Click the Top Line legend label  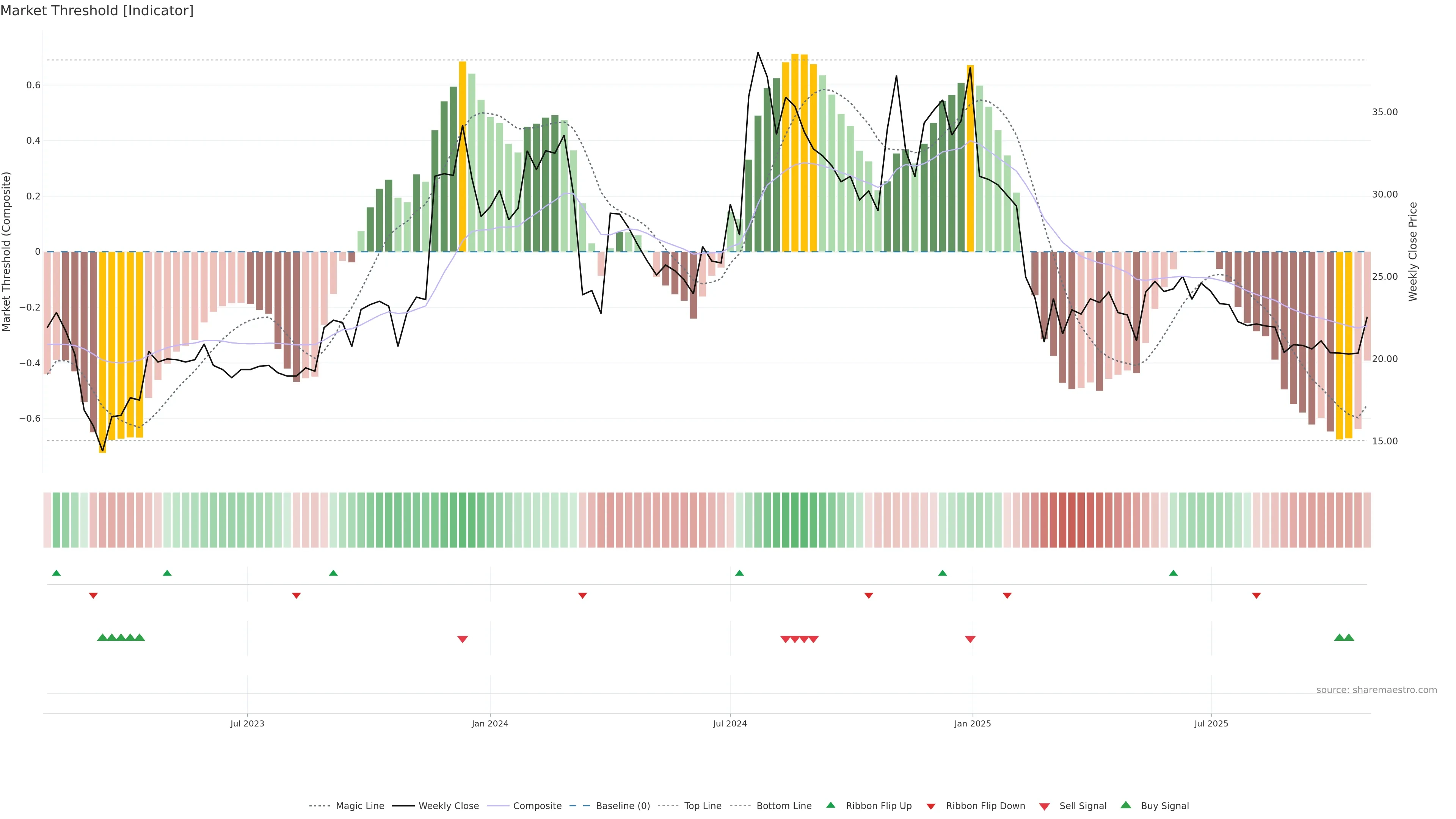[703, 806]
